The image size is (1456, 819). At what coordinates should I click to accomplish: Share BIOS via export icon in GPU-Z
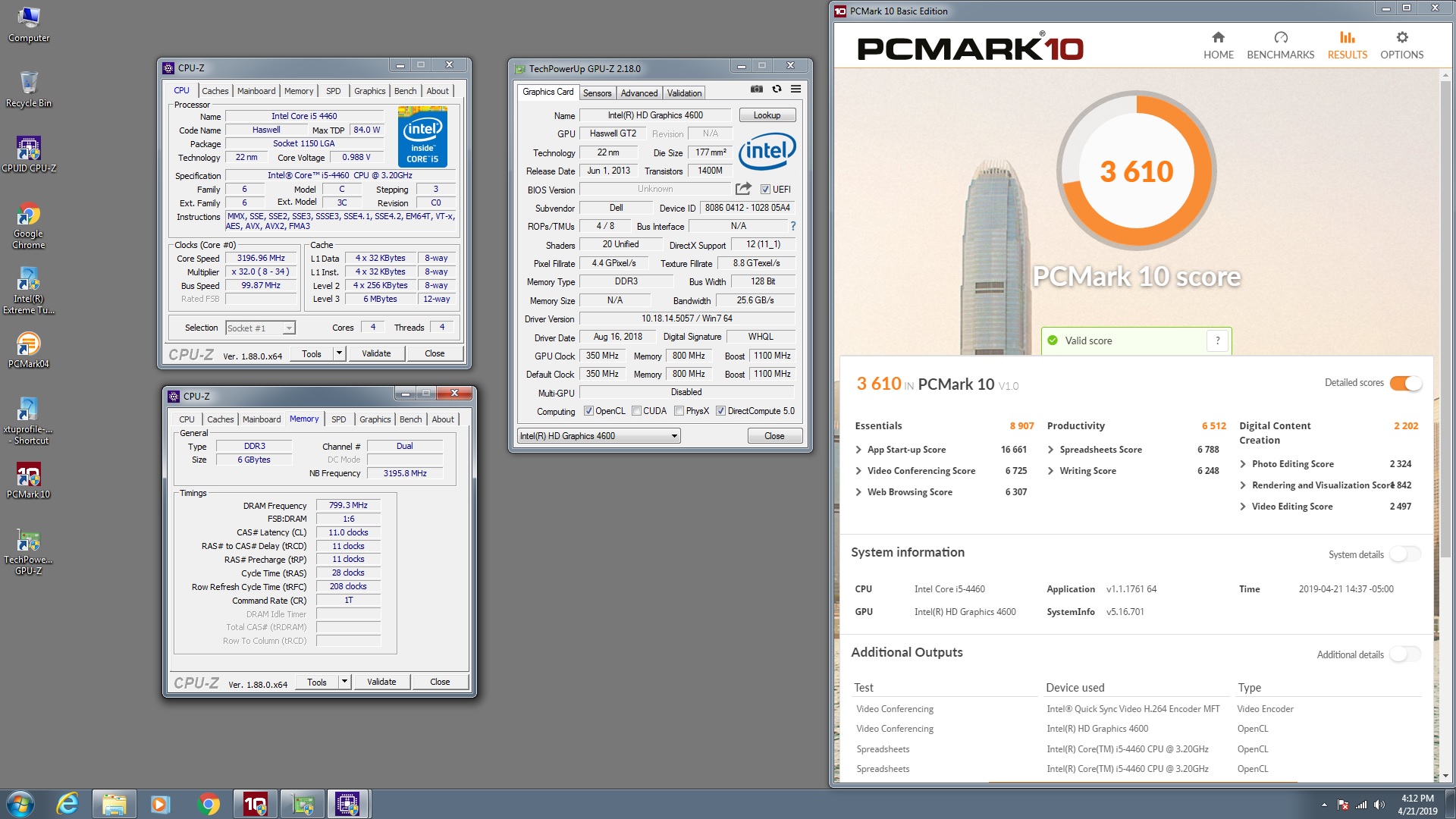coord(743,189)
